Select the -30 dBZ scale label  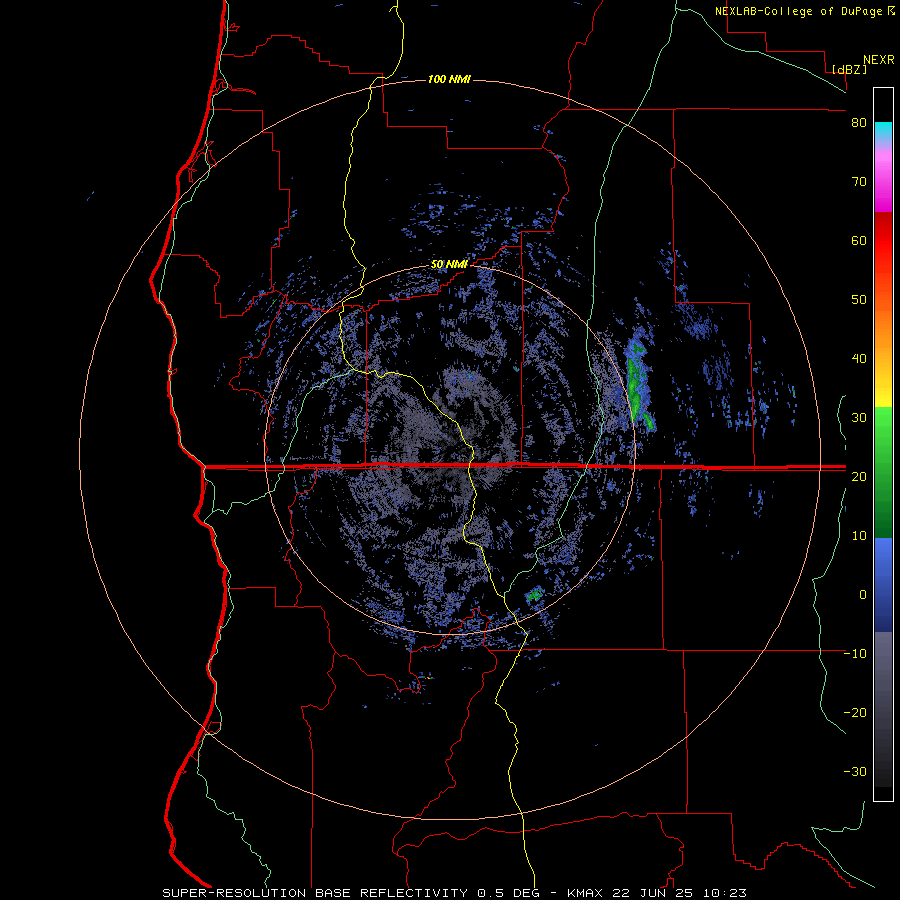click(855, 771)
